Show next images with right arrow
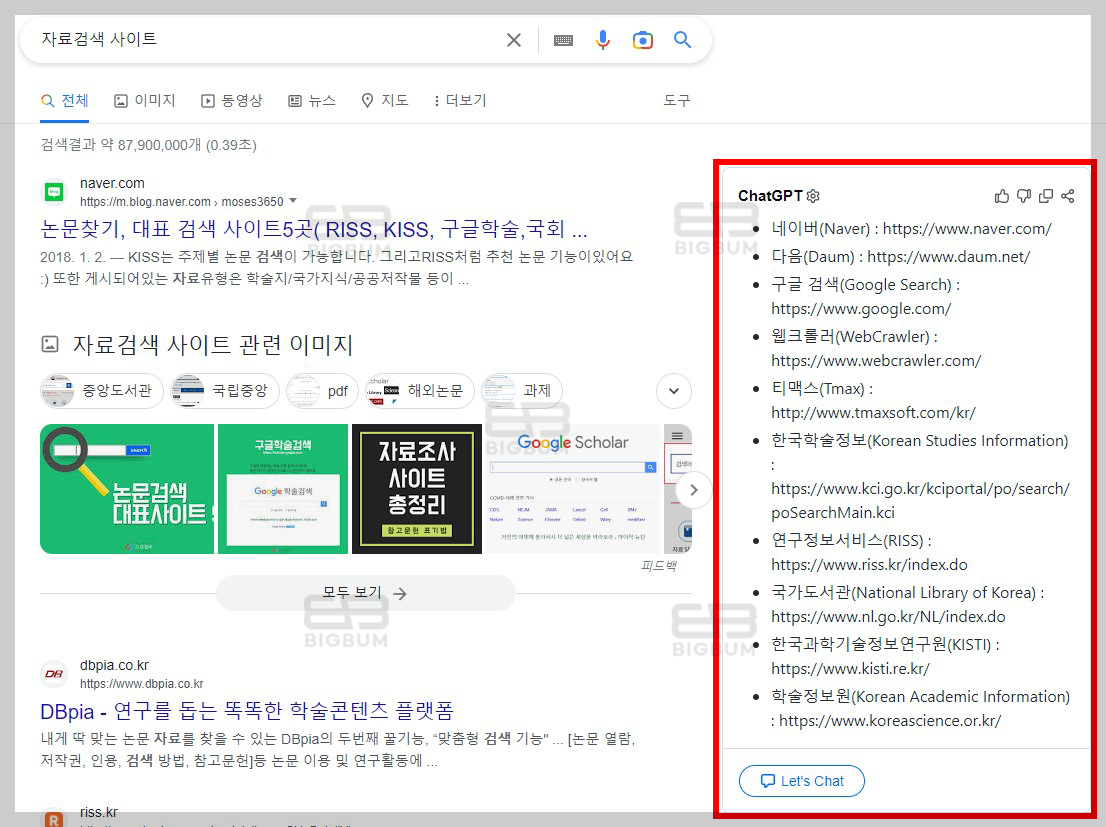This screenshot has width=1106, height=827. (x=693, y=490)
